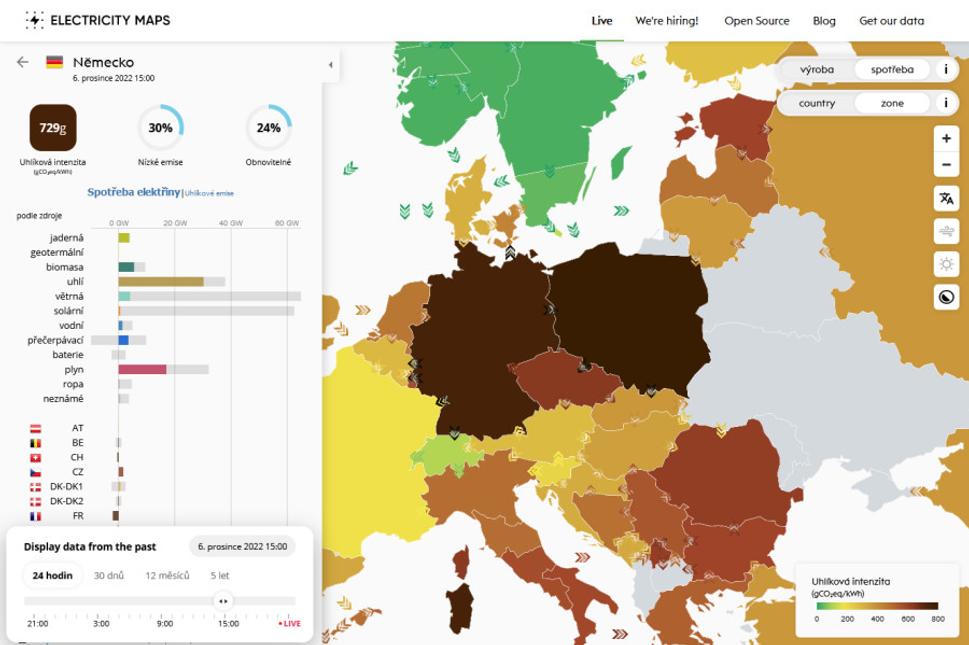Click the Switzerland flag in exchange list
969x645 pixels.
click(x=36, y=458)
